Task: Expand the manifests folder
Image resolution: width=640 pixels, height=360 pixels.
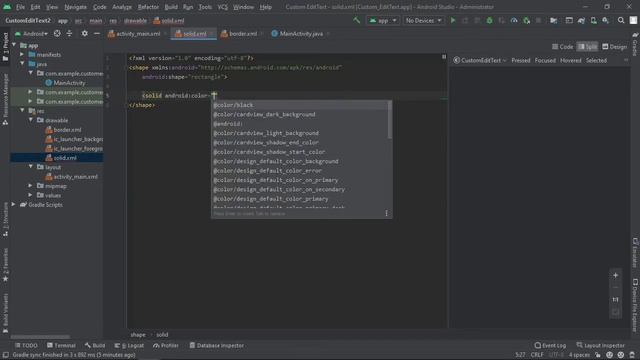Action: pos(22,54)
